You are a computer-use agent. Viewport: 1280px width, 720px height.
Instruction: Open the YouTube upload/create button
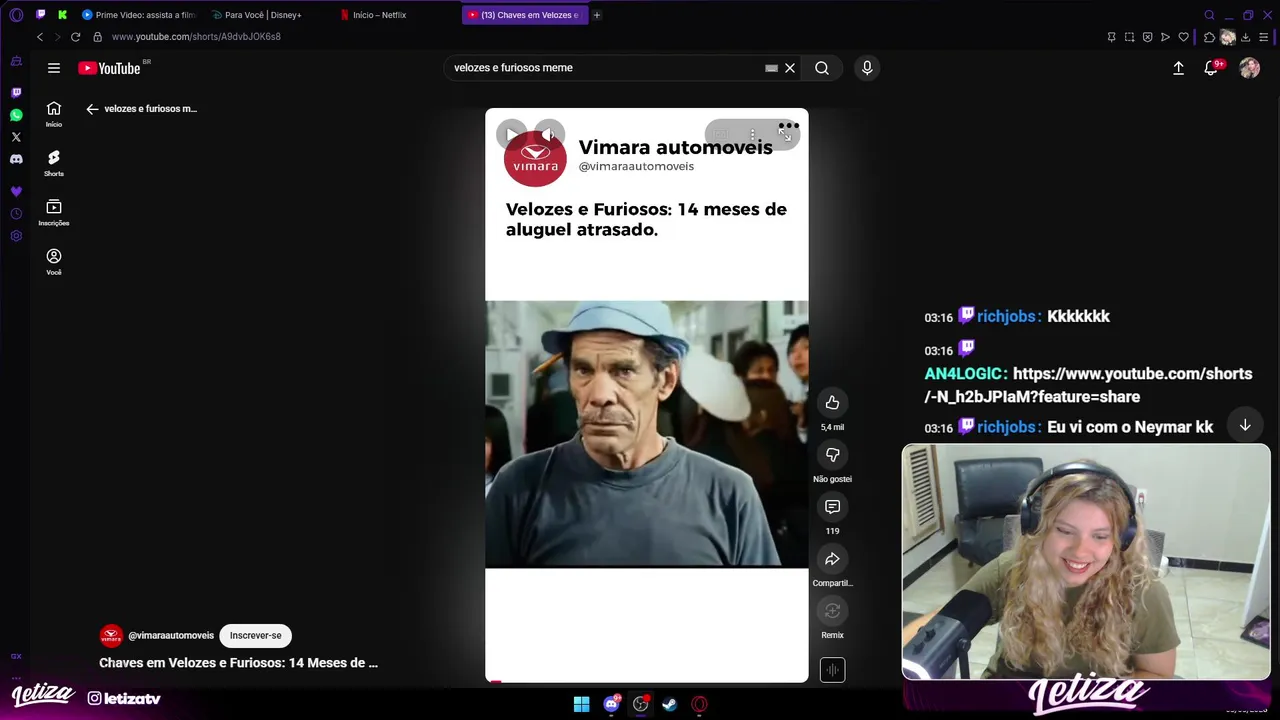1178,68
